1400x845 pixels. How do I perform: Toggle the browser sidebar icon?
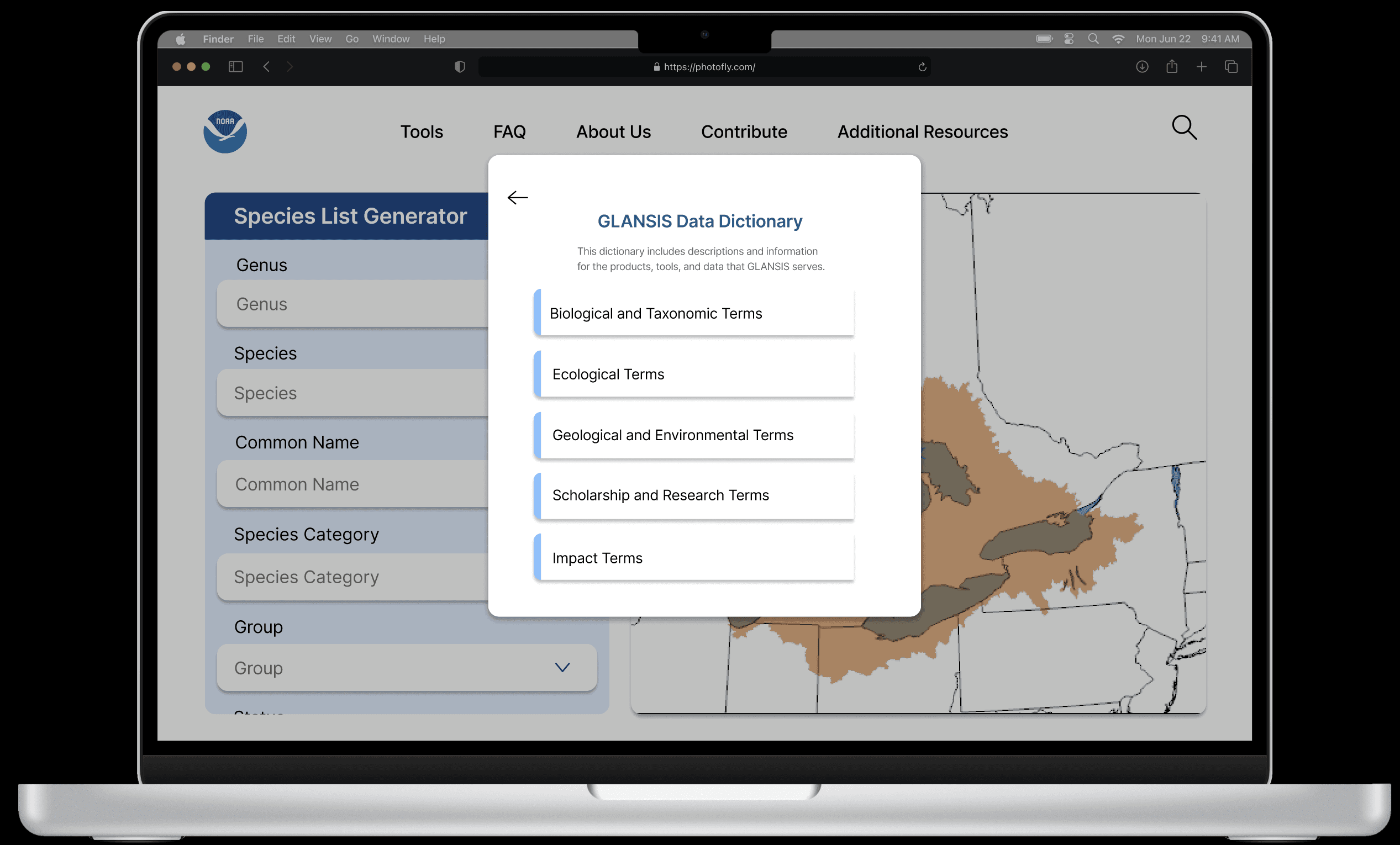point(236,67)
